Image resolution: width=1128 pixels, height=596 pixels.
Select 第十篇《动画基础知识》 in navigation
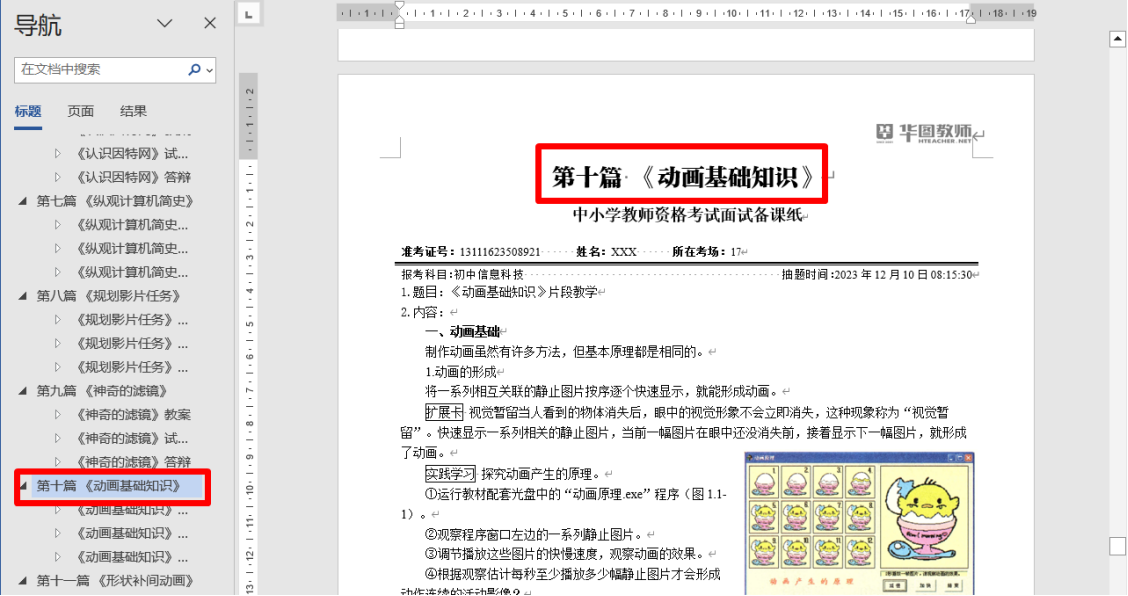tap(108, 486)
